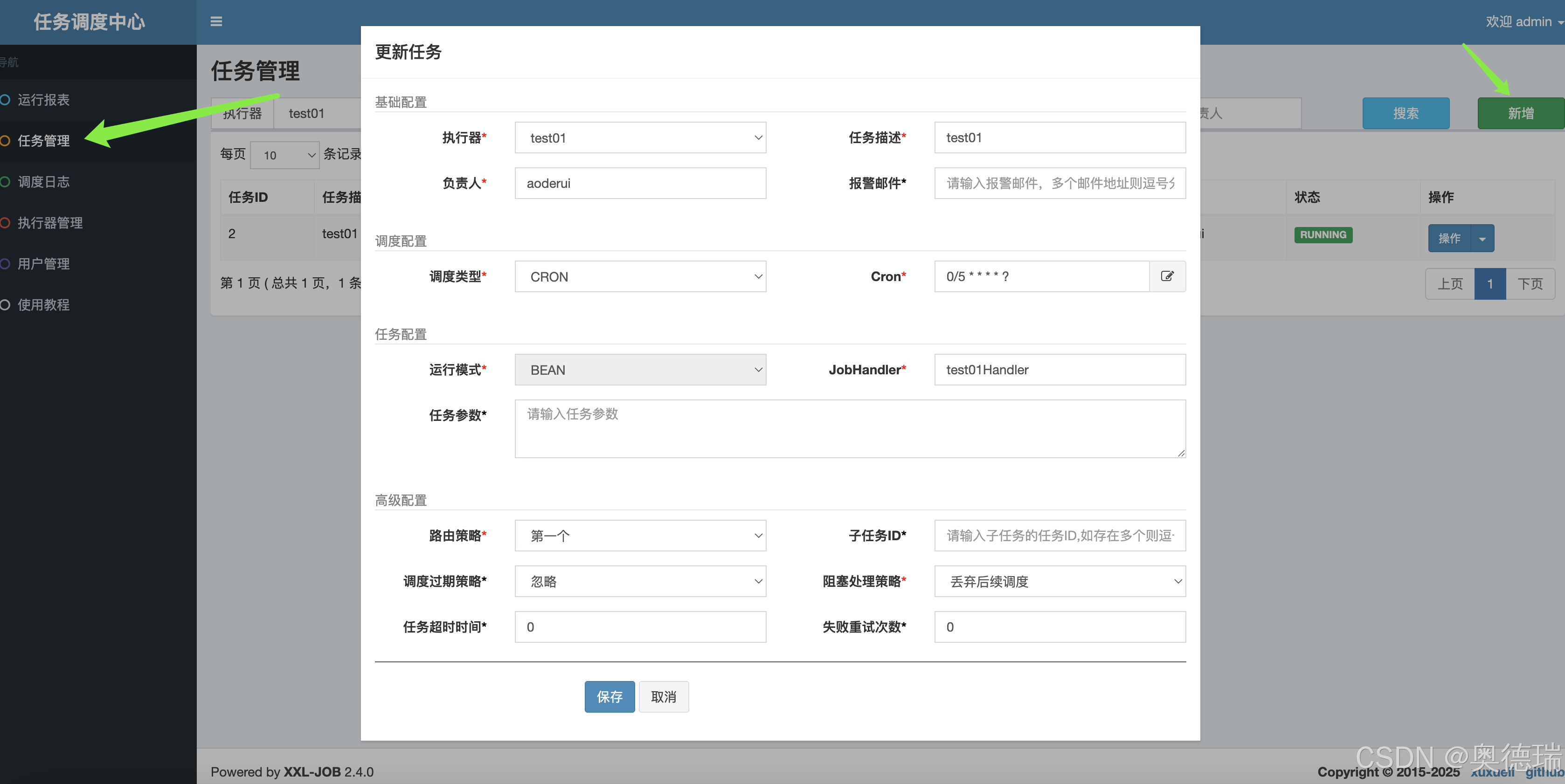Open the 调度过期策略 dropdown
The image size is (1565, 784).
click(640, 581)
